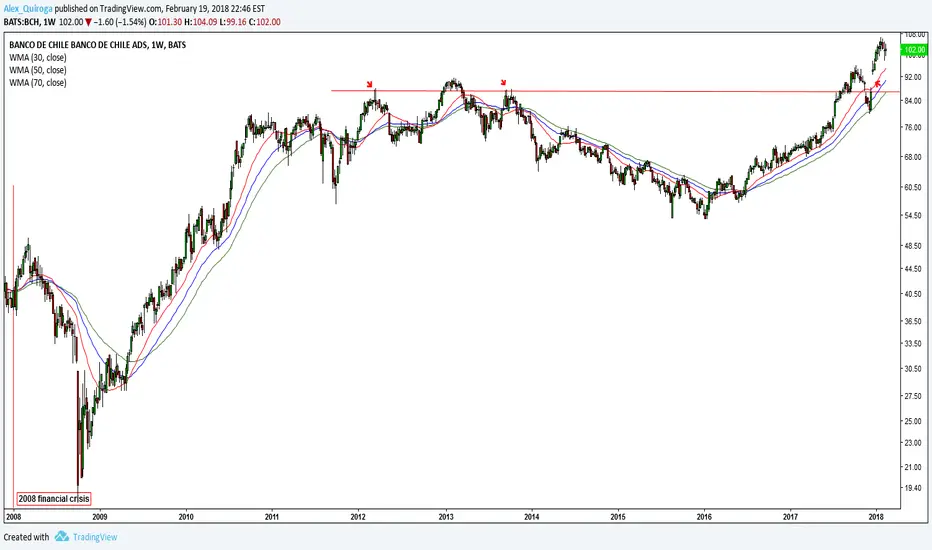Click the 60.50 price axis label

point(912,187)
